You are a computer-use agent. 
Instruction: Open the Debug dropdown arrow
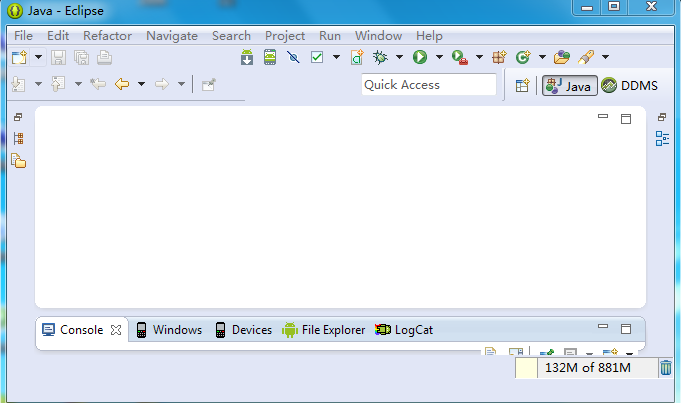pyautogui.click(x=399, y=57)
